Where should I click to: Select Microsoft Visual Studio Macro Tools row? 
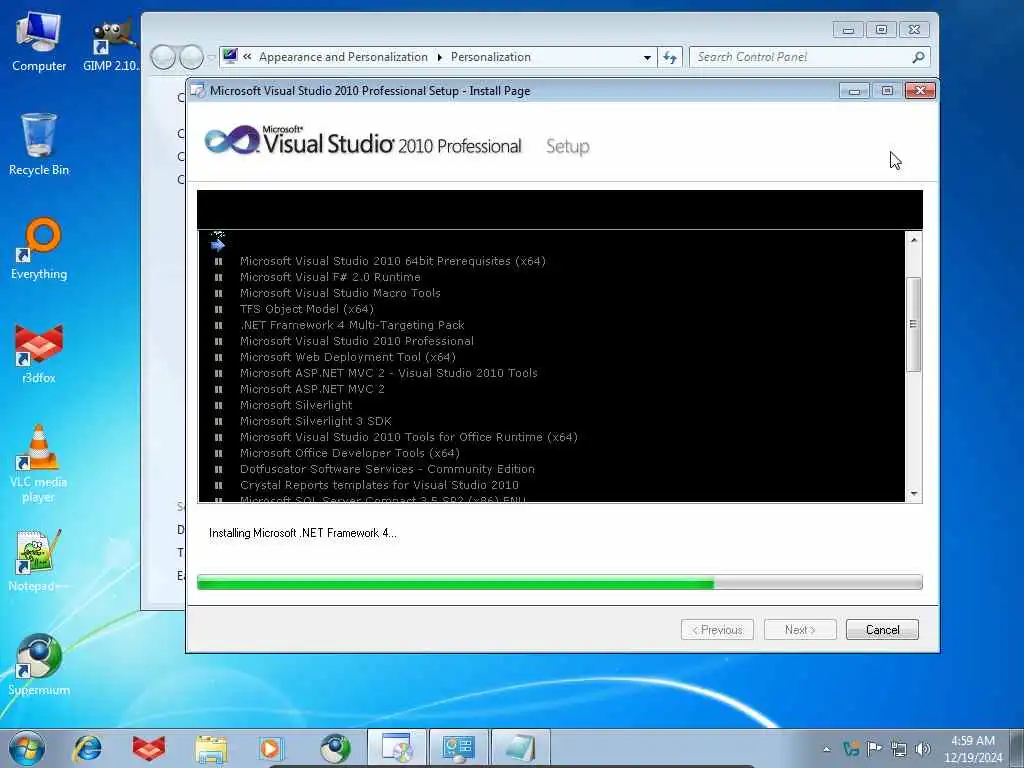click(x=340, y=293)
